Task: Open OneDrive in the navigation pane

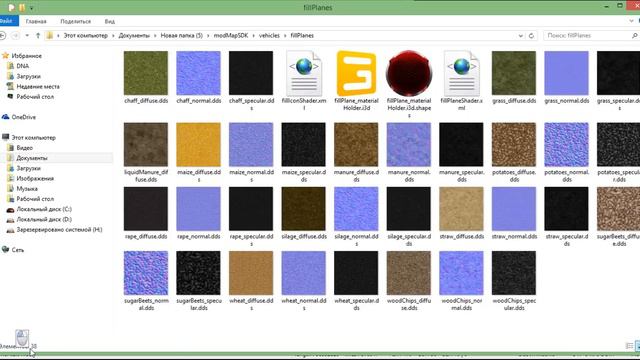Action: click(23, 117)
